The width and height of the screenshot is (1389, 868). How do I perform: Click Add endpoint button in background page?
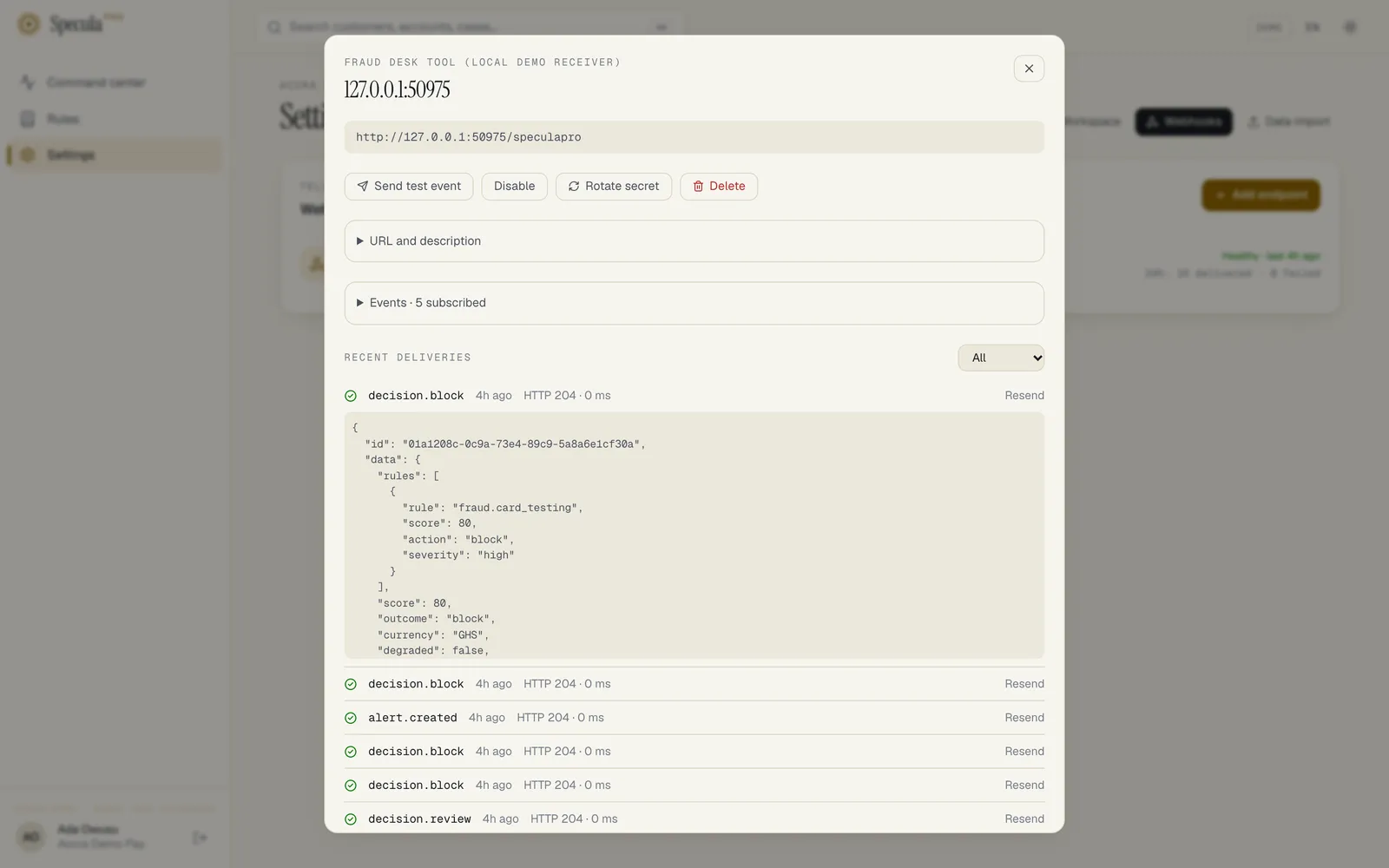(1261, 195)
